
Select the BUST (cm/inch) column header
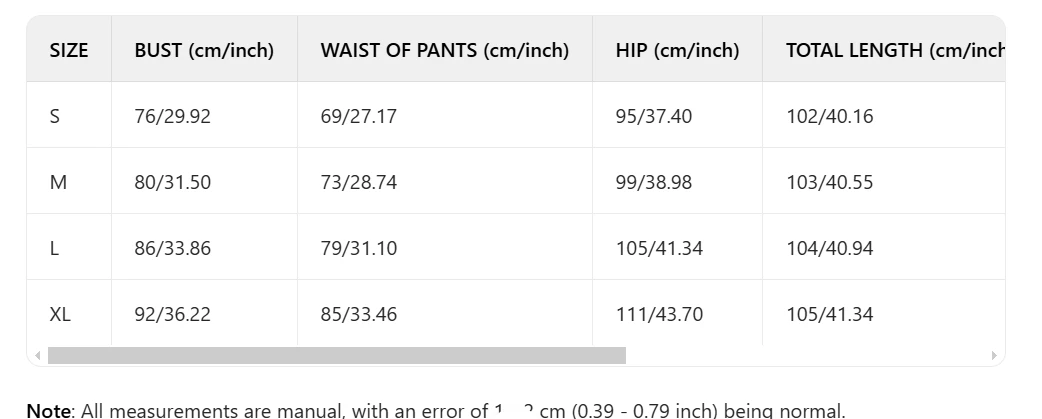204,50
